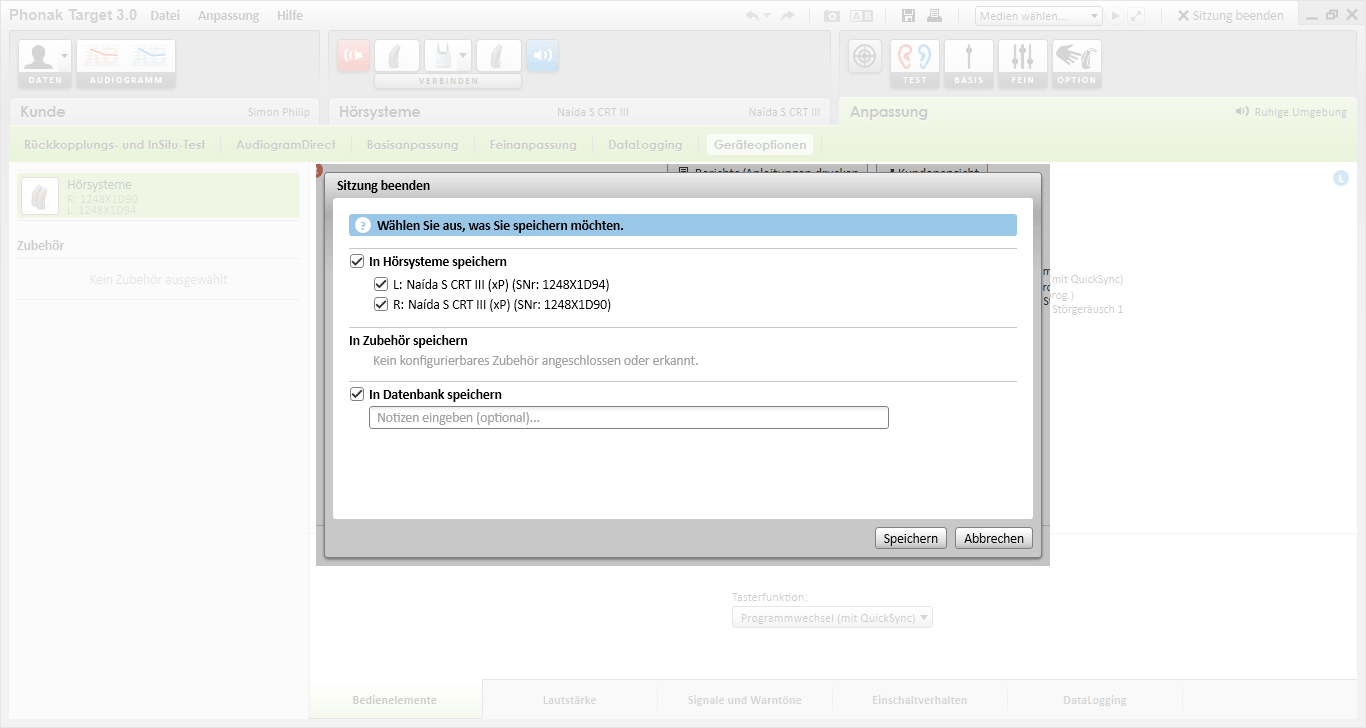Viewport: 1366px width, 728px height.
Task: Switch to DataLogging tab in top bar
Action: tap(645, 144)
